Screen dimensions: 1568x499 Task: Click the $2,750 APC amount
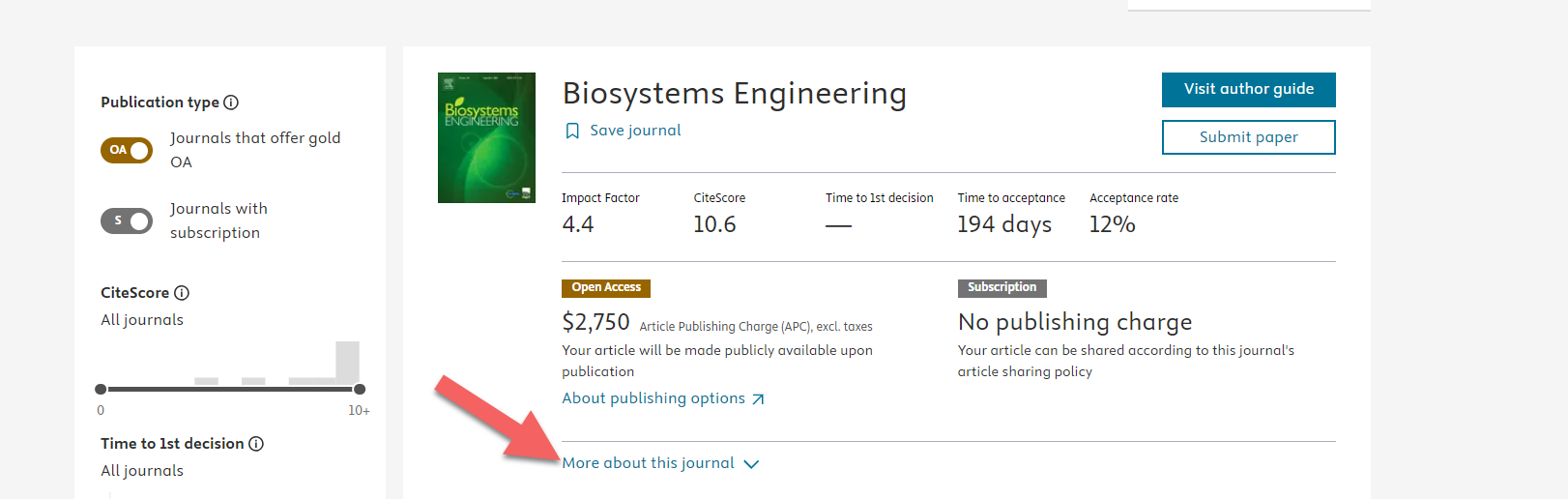[595, 322]
